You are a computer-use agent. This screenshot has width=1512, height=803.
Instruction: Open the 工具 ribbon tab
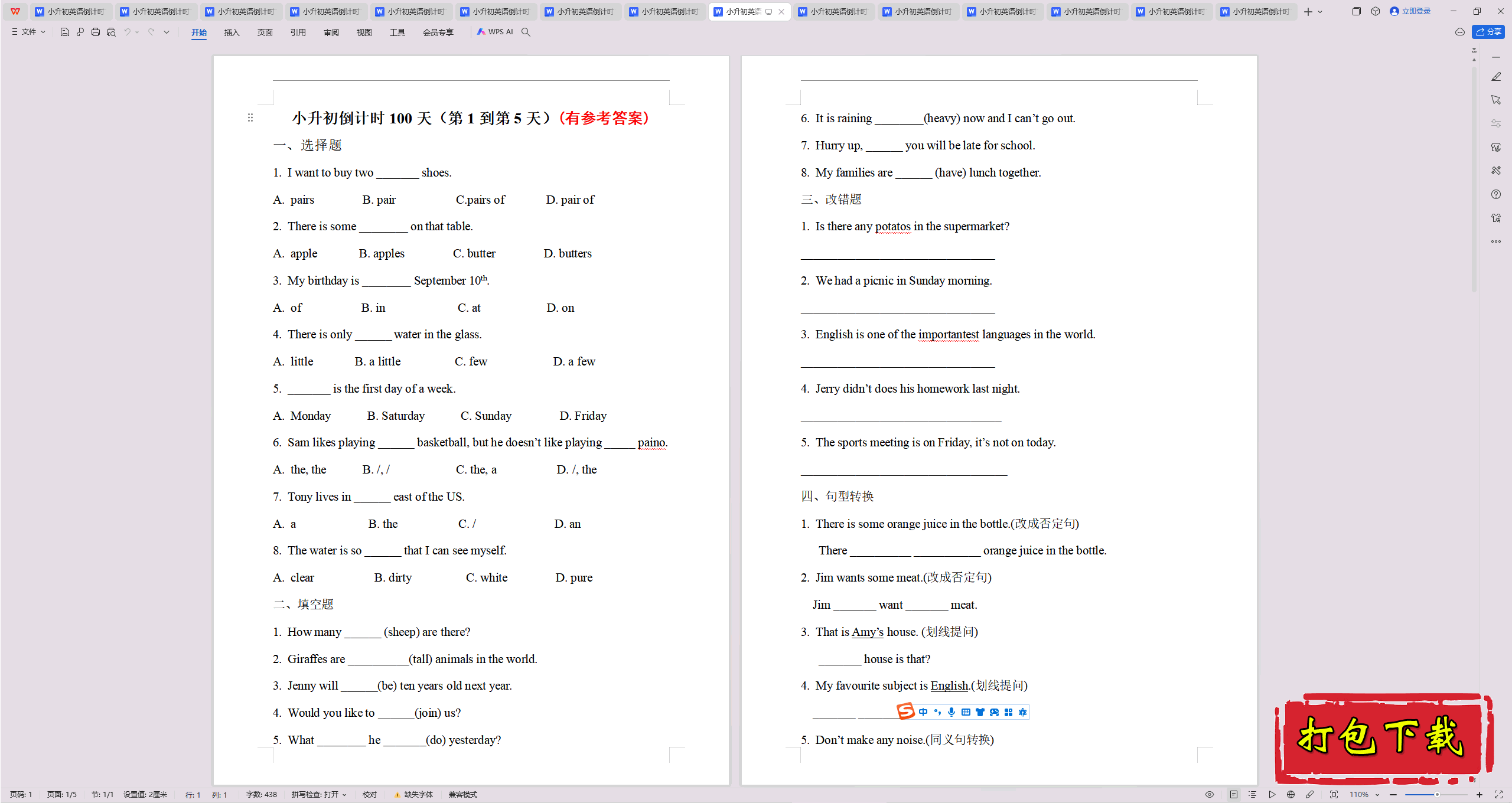coord(397,32)
